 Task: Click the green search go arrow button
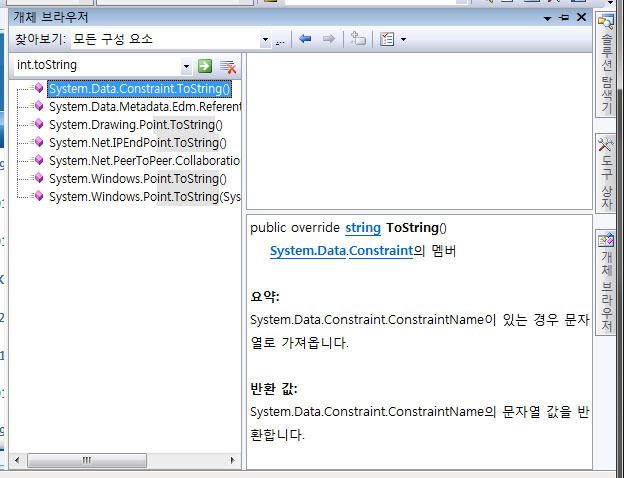[205, 66]
